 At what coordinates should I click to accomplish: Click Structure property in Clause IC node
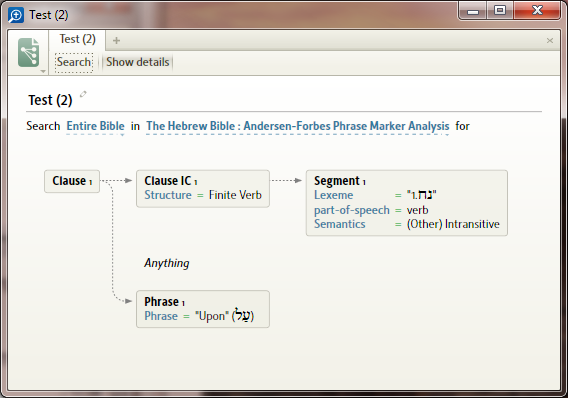click(x=168, y=195)
